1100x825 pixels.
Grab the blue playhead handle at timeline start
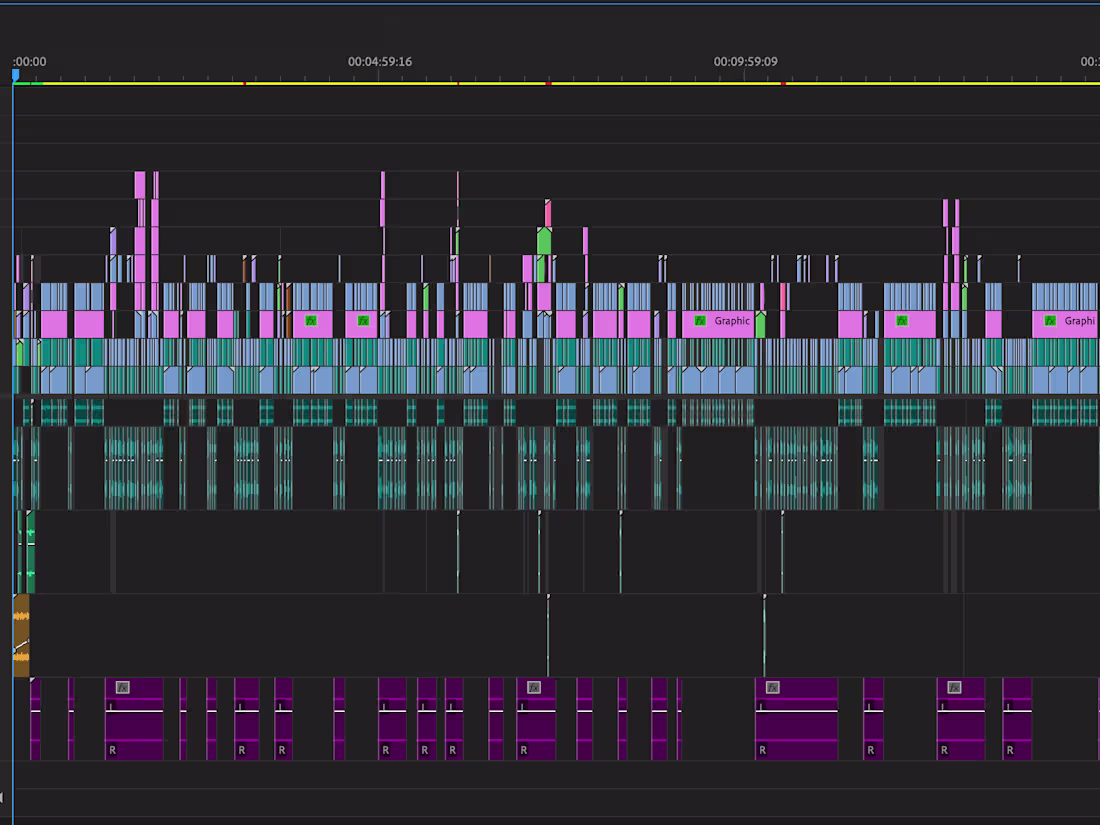pos(15,74)
